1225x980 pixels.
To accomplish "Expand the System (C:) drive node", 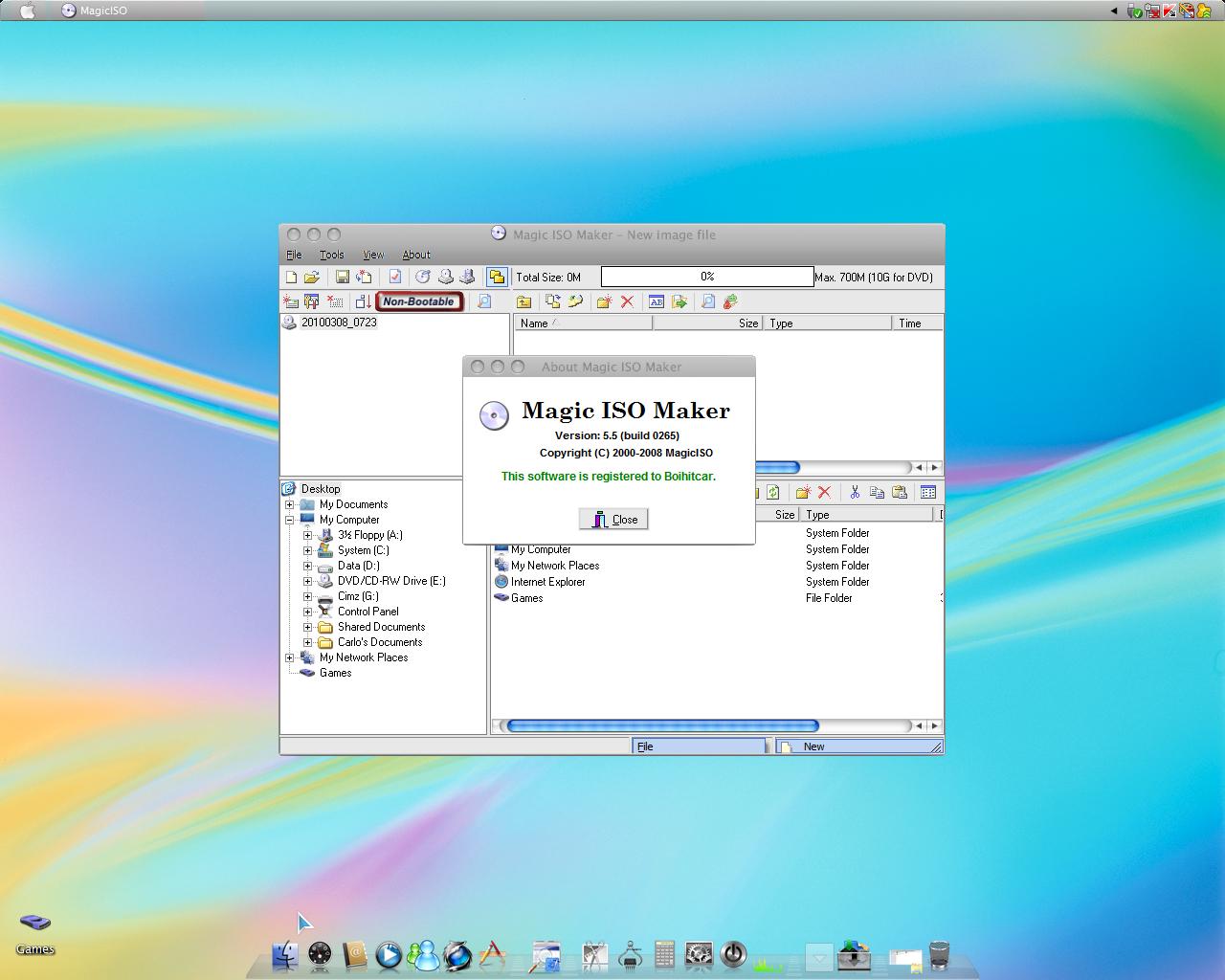I will click(x=308, y=550).
